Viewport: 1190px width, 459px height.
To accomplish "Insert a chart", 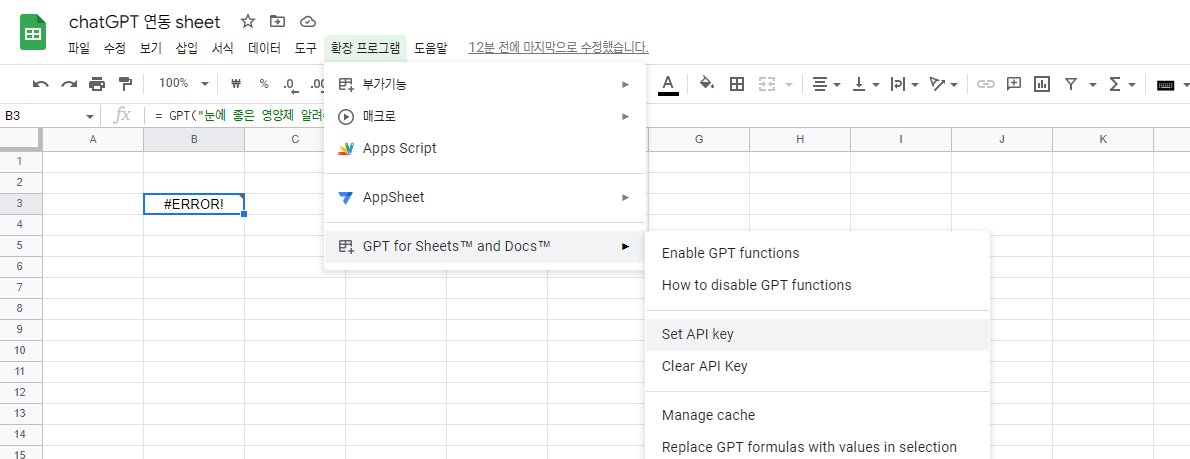I will (1042, 84).
